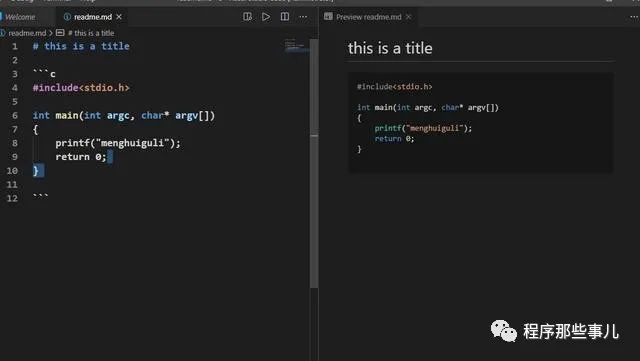Click readme.md in the breadcrumb
Viewport: 640px width, 361px height.
point(27,33)
